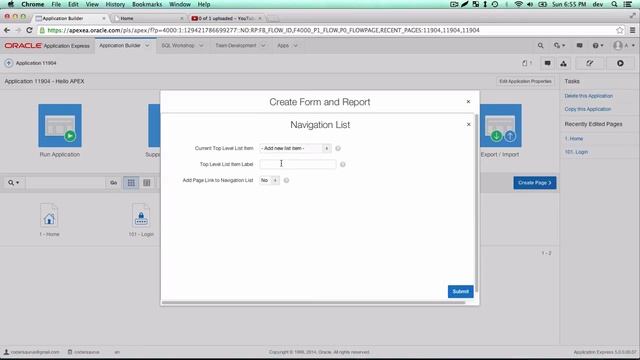Open the Team Development tab
Viewport: 640px width, 360px height.
tap(236, 46)
